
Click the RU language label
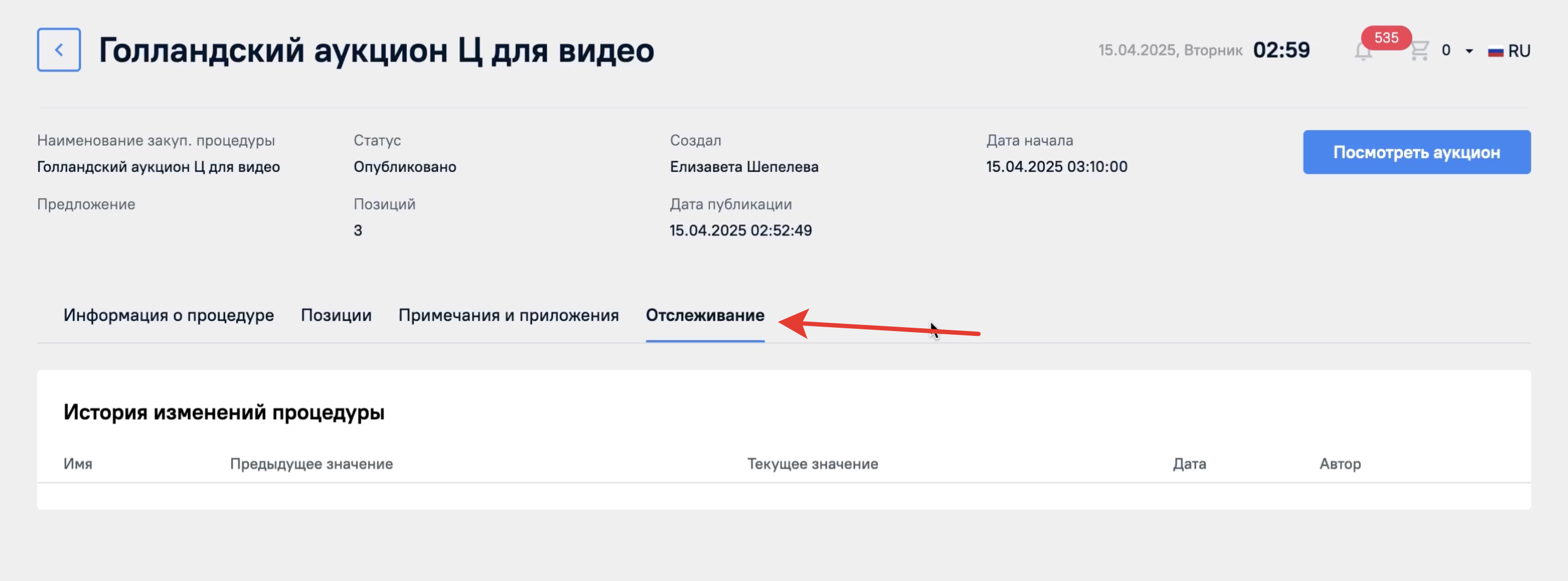1519,51
